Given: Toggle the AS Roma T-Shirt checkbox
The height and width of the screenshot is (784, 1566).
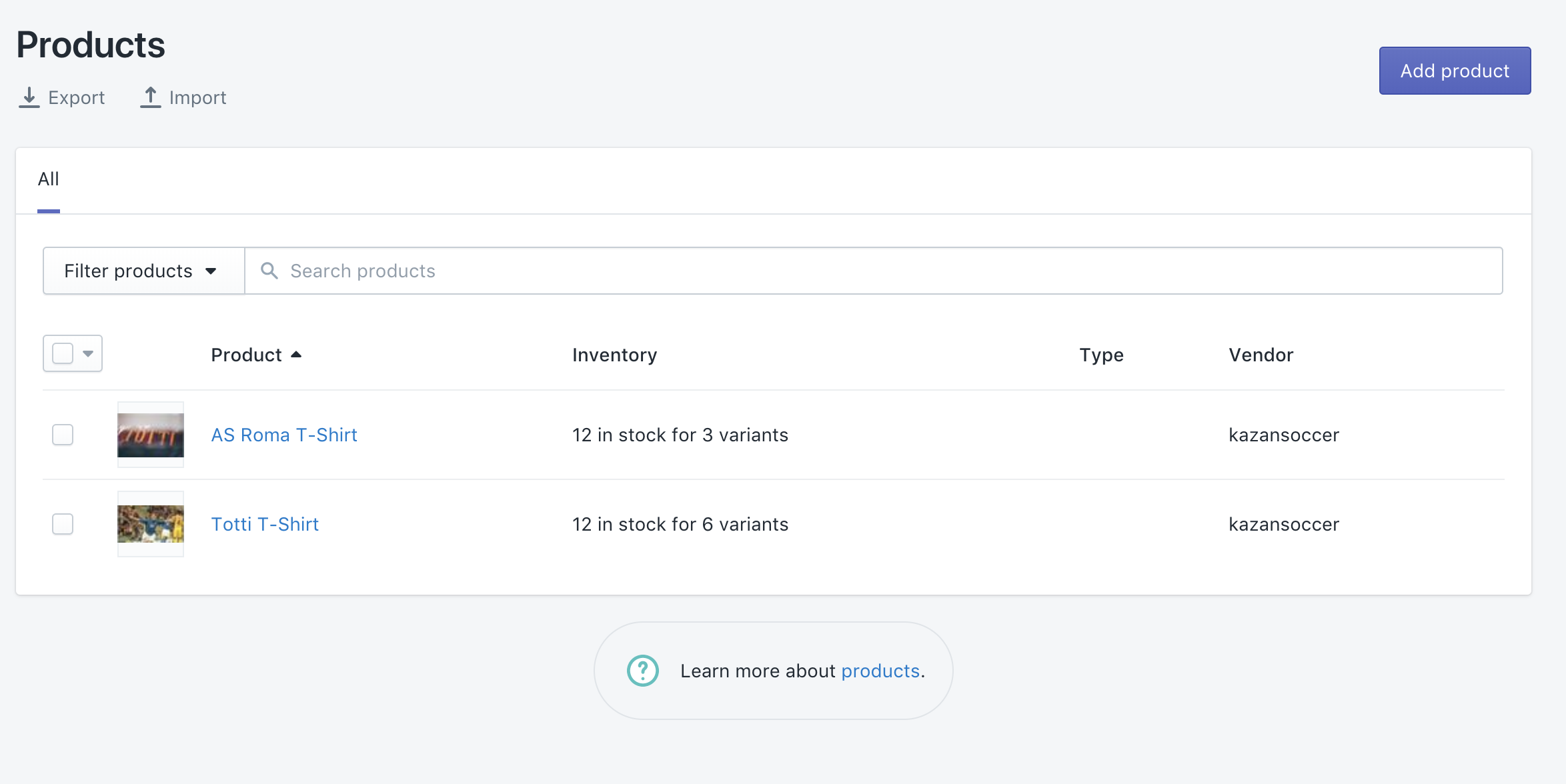Looking at the screenshot, I should (62, 434).
